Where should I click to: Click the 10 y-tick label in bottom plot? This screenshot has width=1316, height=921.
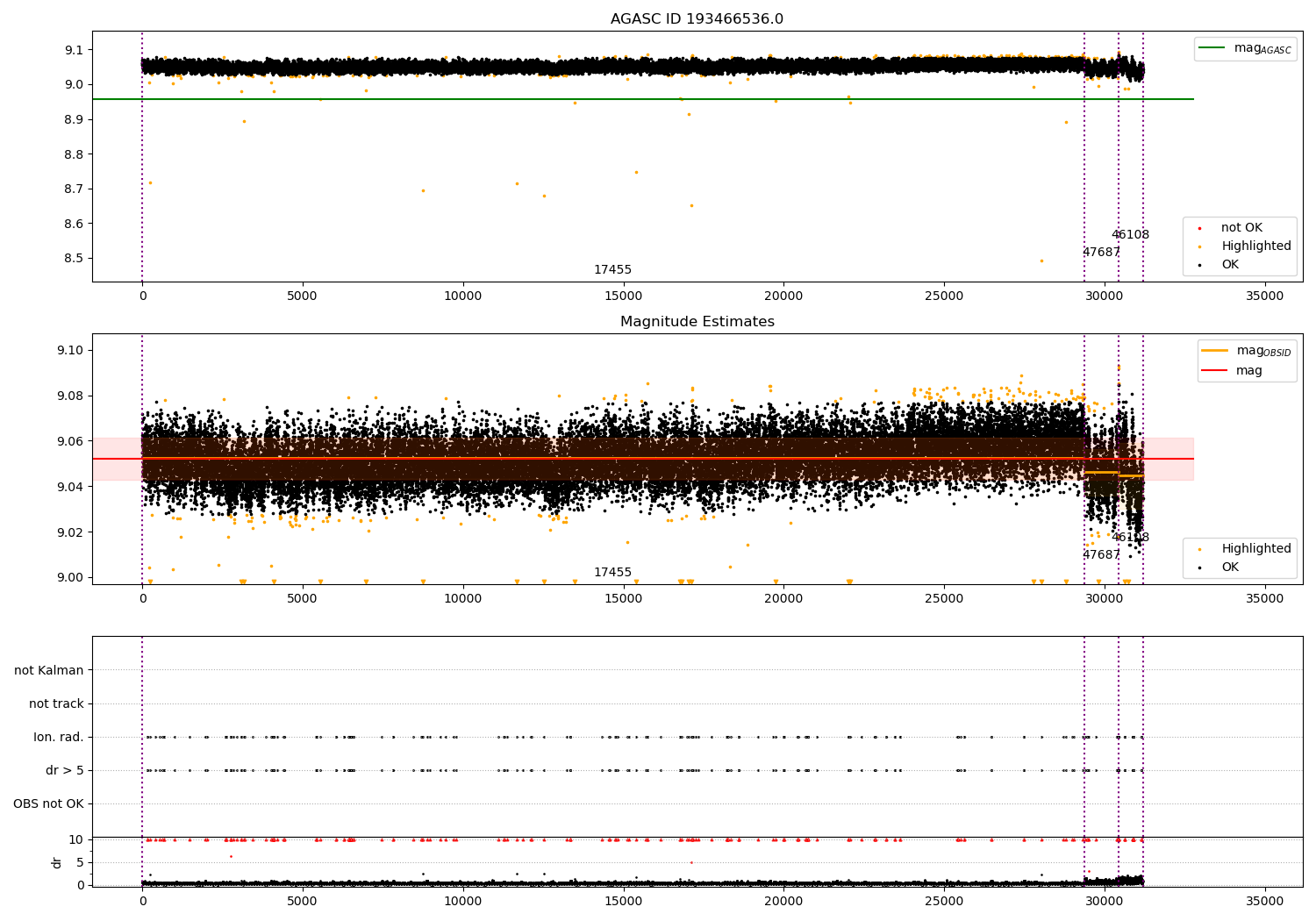coord(76,839)
